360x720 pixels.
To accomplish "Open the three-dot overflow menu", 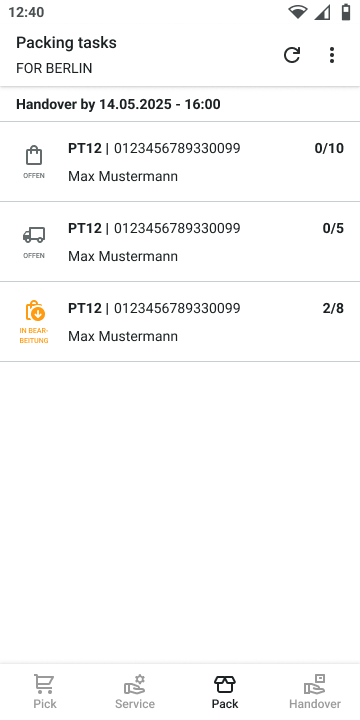I will tap(332, 55).
